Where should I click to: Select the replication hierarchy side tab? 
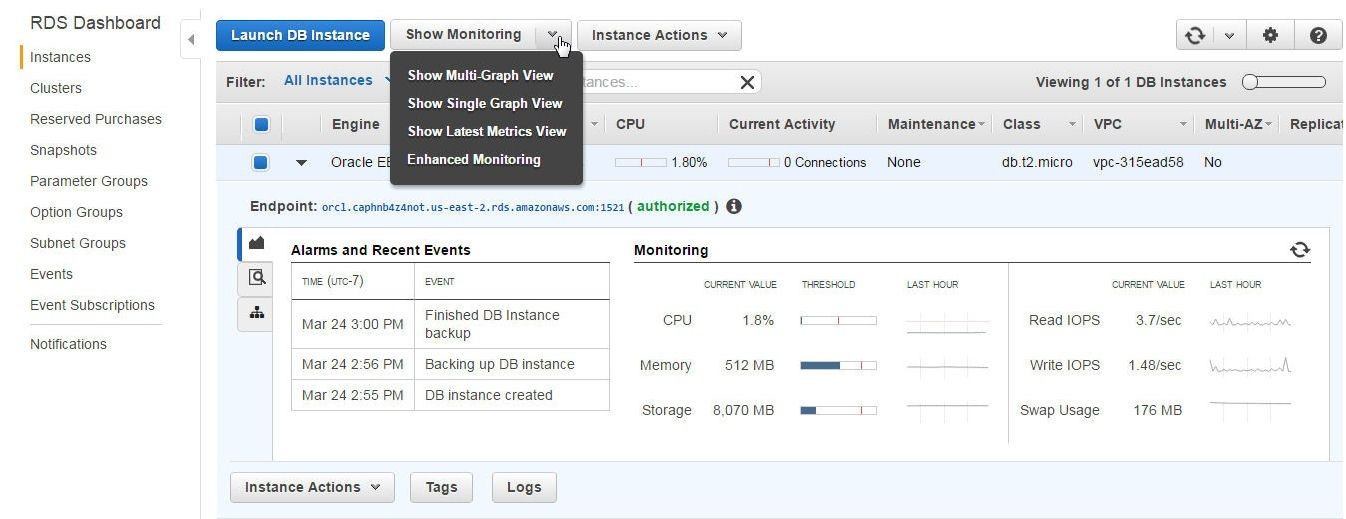pyautogui.click(x=256, y=313)
